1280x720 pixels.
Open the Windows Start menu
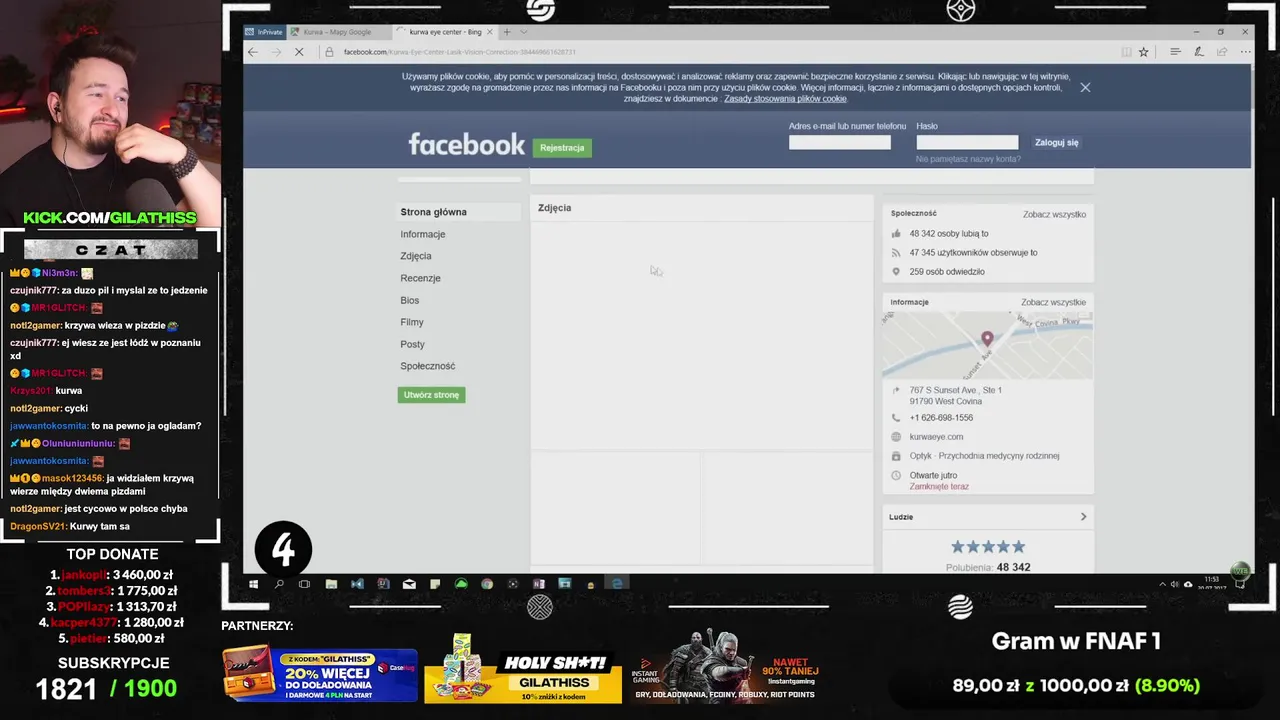tap(253, 584)
